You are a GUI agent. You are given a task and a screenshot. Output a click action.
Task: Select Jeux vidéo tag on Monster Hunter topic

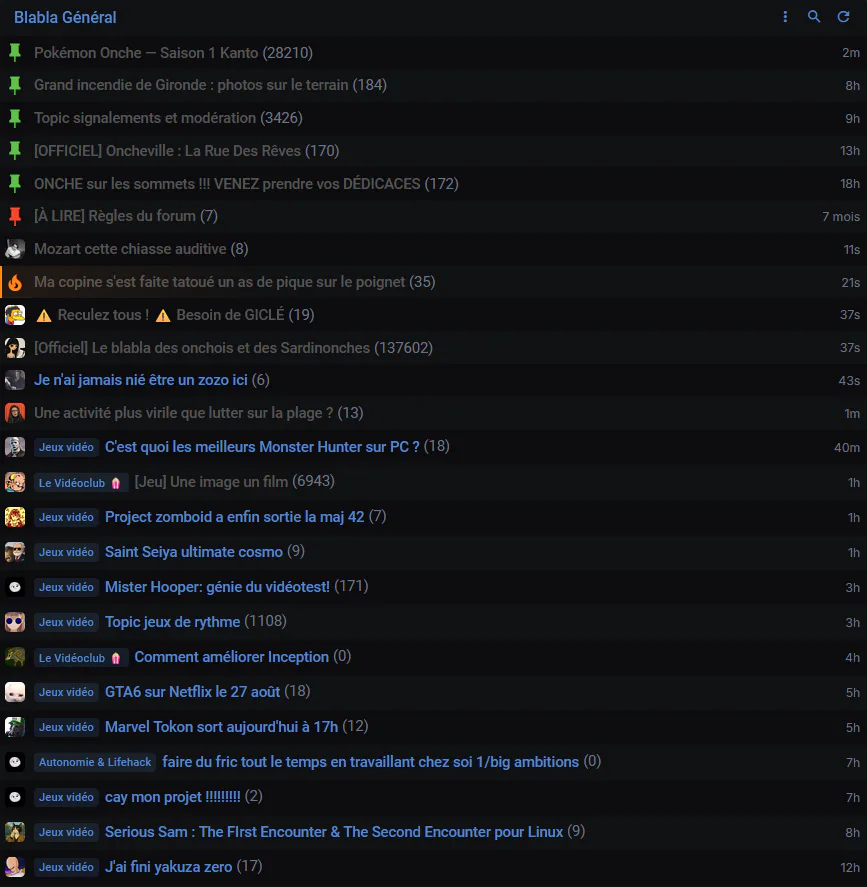(x=66, y=447)
